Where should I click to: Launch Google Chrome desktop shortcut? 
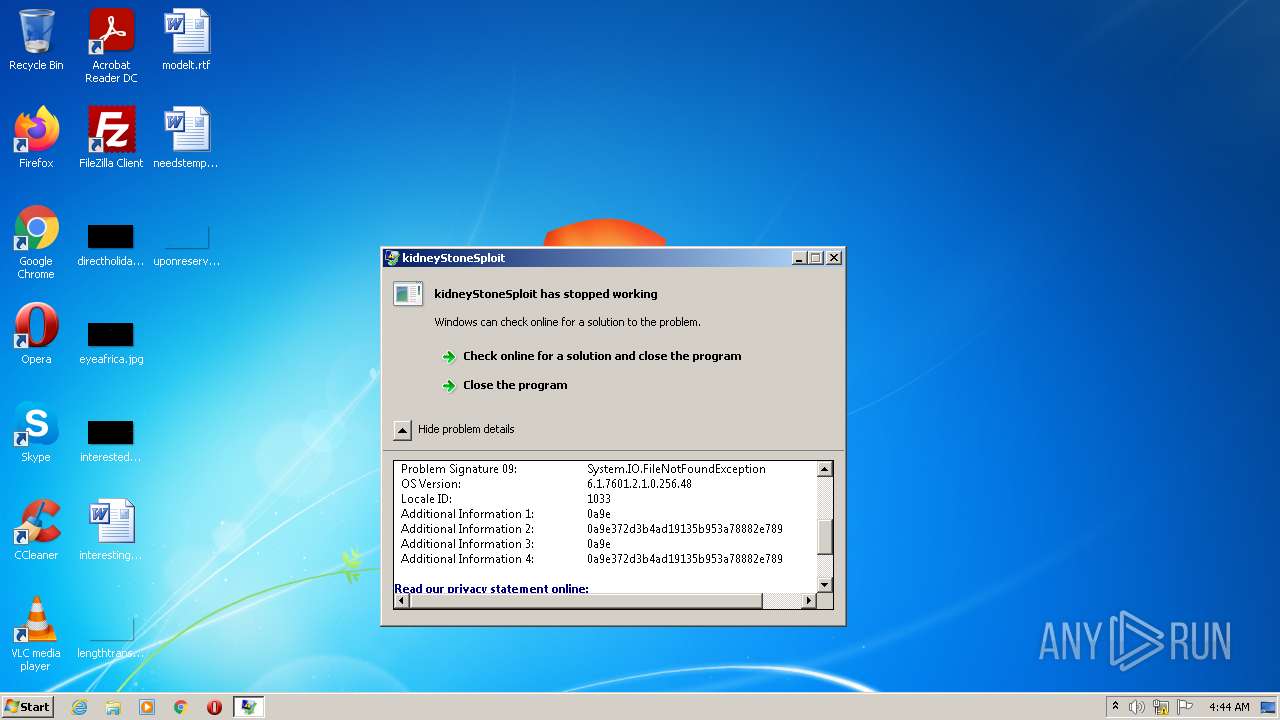click(36, 243)
